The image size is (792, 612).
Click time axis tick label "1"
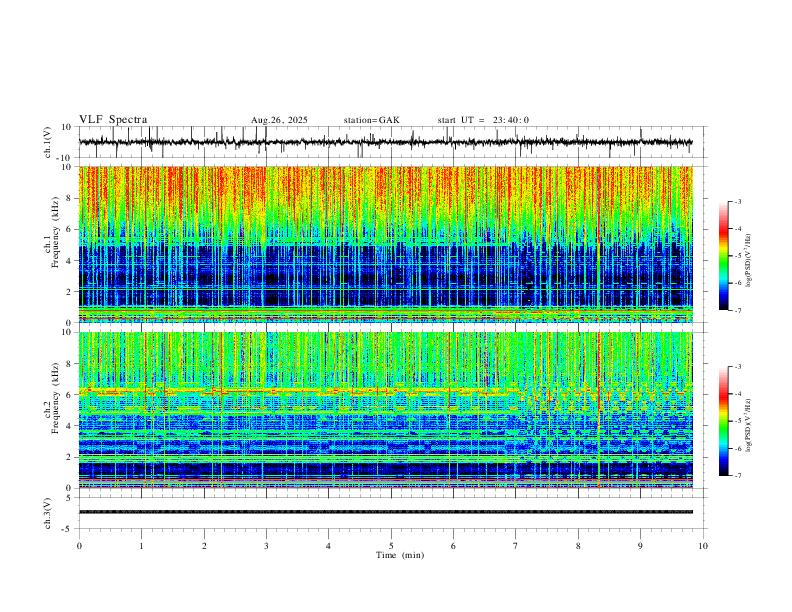pyautogui.click(x=141, y=546)
